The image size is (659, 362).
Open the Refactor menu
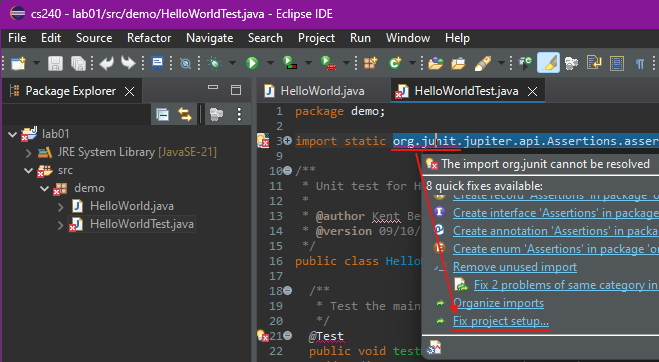point(149,38)
